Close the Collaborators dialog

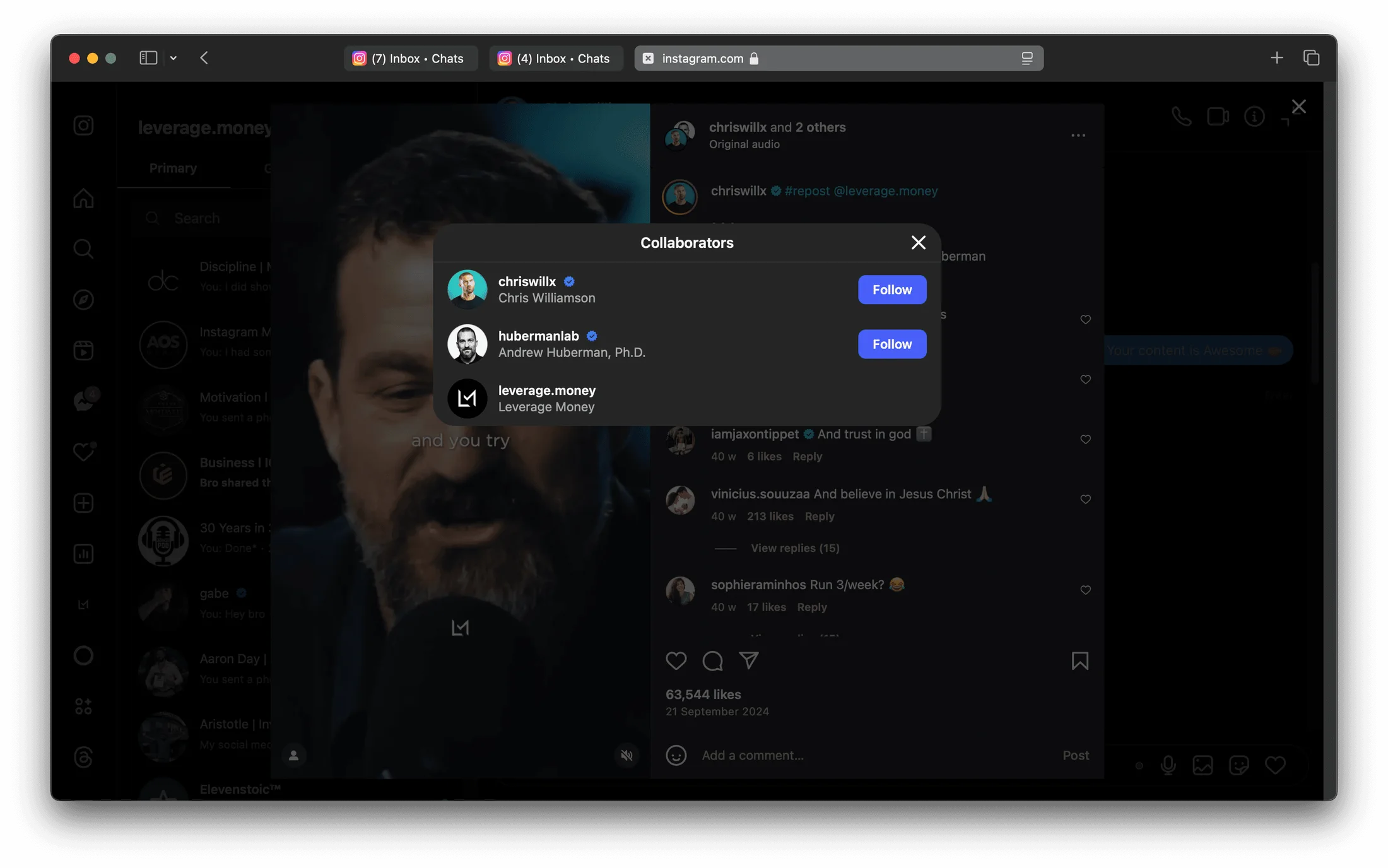click(918, 242)
